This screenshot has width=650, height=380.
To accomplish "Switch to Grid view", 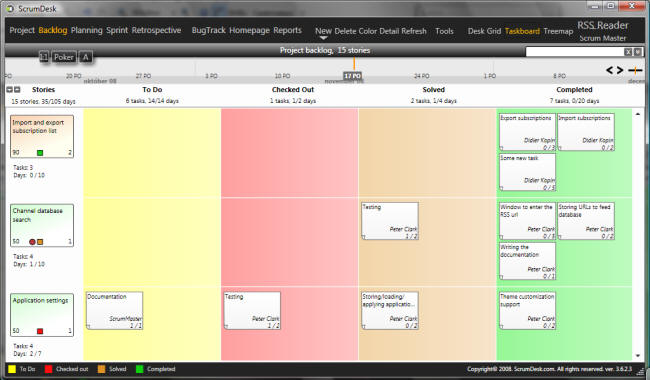I will [x=494, y=31].
